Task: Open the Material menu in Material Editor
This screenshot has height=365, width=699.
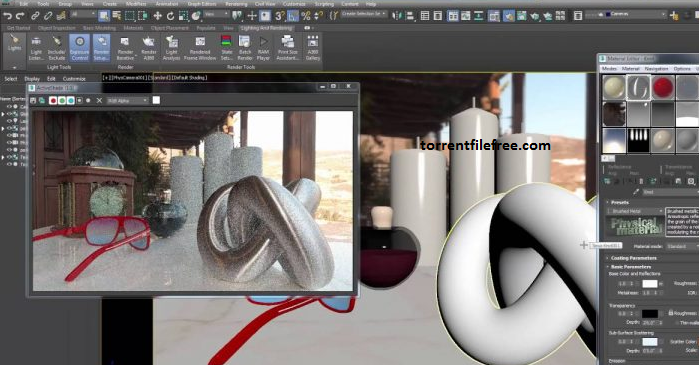Action: tap(631, 69)
